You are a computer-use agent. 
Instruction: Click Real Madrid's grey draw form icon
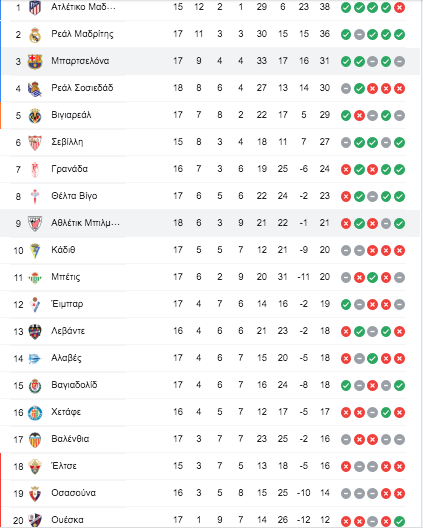(359, 34)
